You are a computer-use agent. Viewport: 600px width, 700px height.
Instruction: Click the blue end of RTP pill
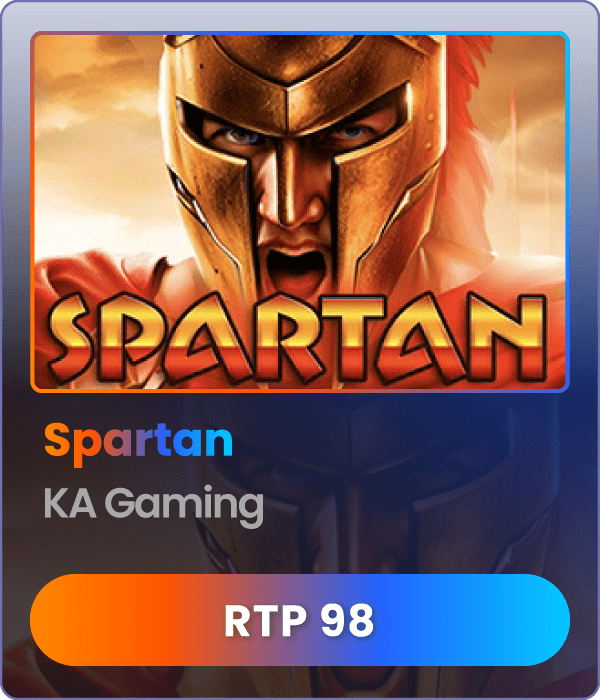point(522,620)
